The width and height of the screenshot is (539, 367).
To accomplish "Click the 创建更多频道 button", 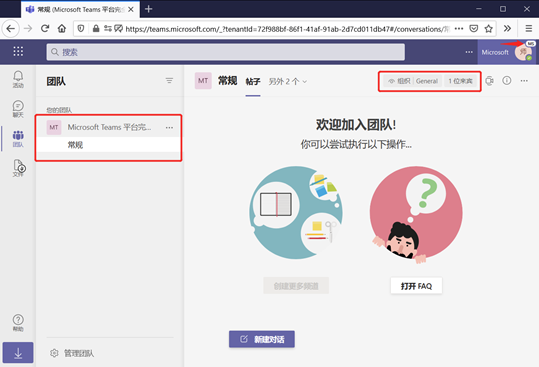I will point(296,286).
